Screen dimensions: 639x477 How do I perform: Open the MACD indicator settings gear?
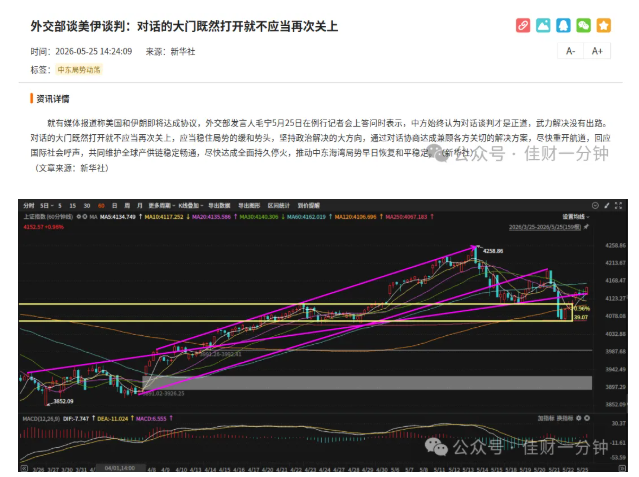coord(579,418)
